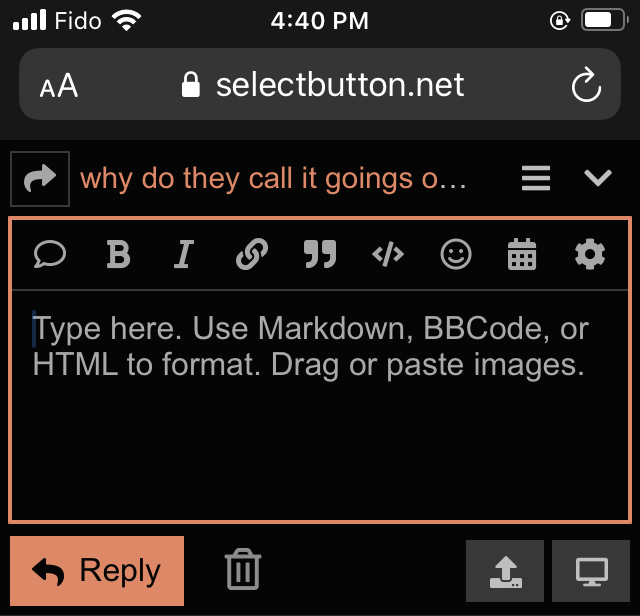
Task: Open composer options gear menu
Action: tap(590, 256)
